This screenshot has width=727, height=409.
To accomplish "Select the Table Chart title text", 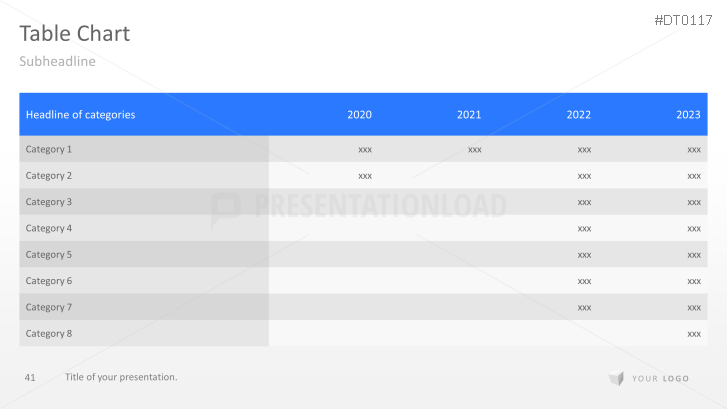I will tap(74, 33).
